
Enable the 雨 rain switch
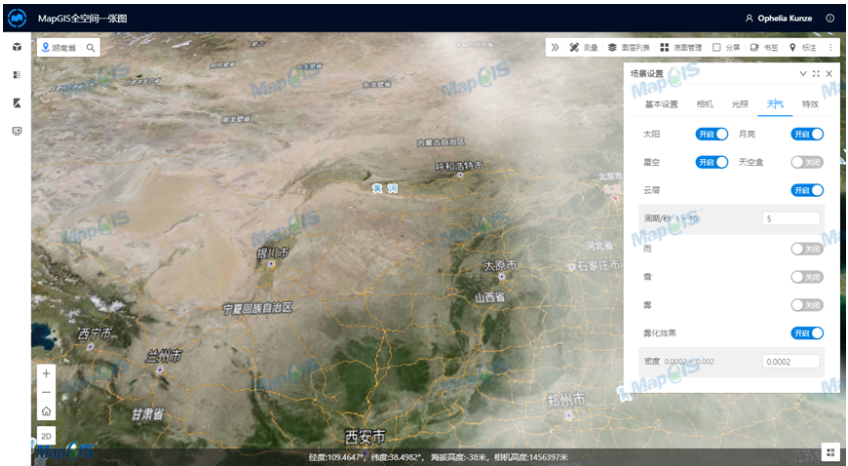[807, 249]
